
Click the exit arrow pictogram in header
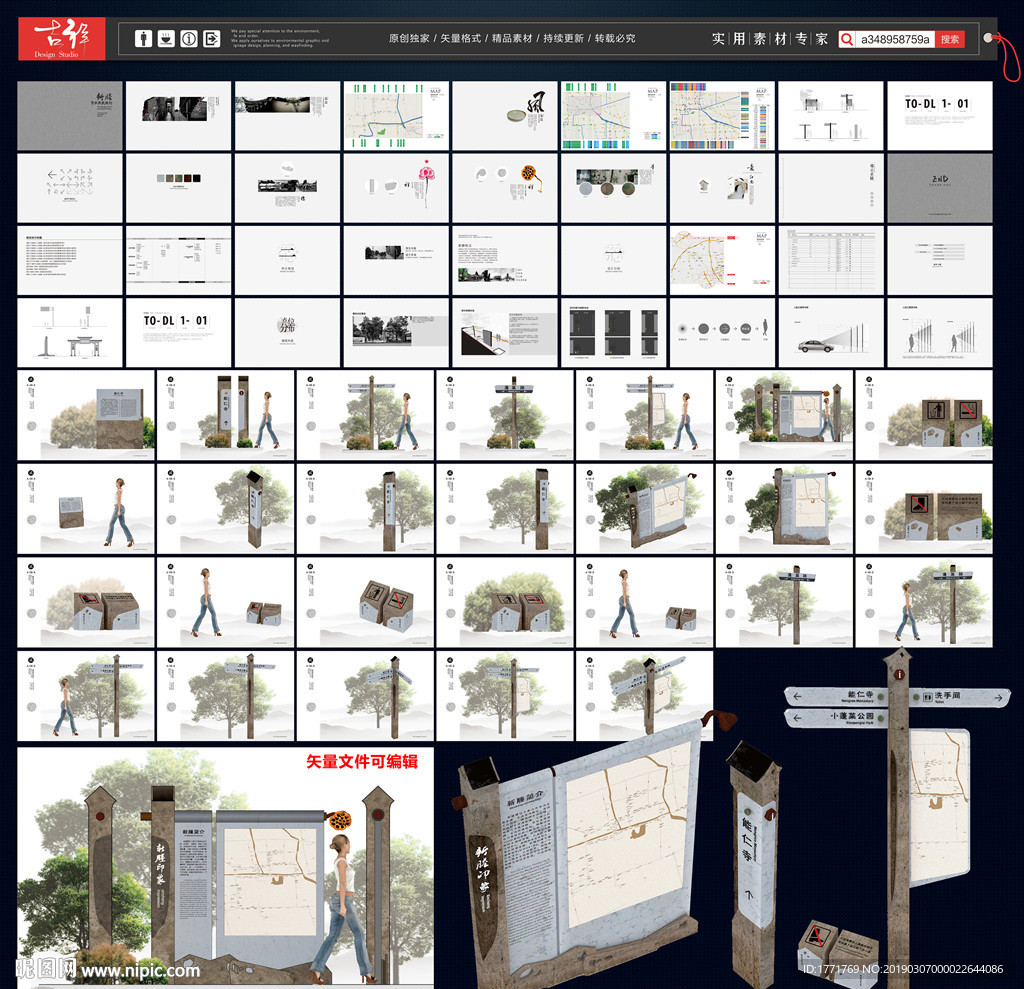tap(212, 39)
